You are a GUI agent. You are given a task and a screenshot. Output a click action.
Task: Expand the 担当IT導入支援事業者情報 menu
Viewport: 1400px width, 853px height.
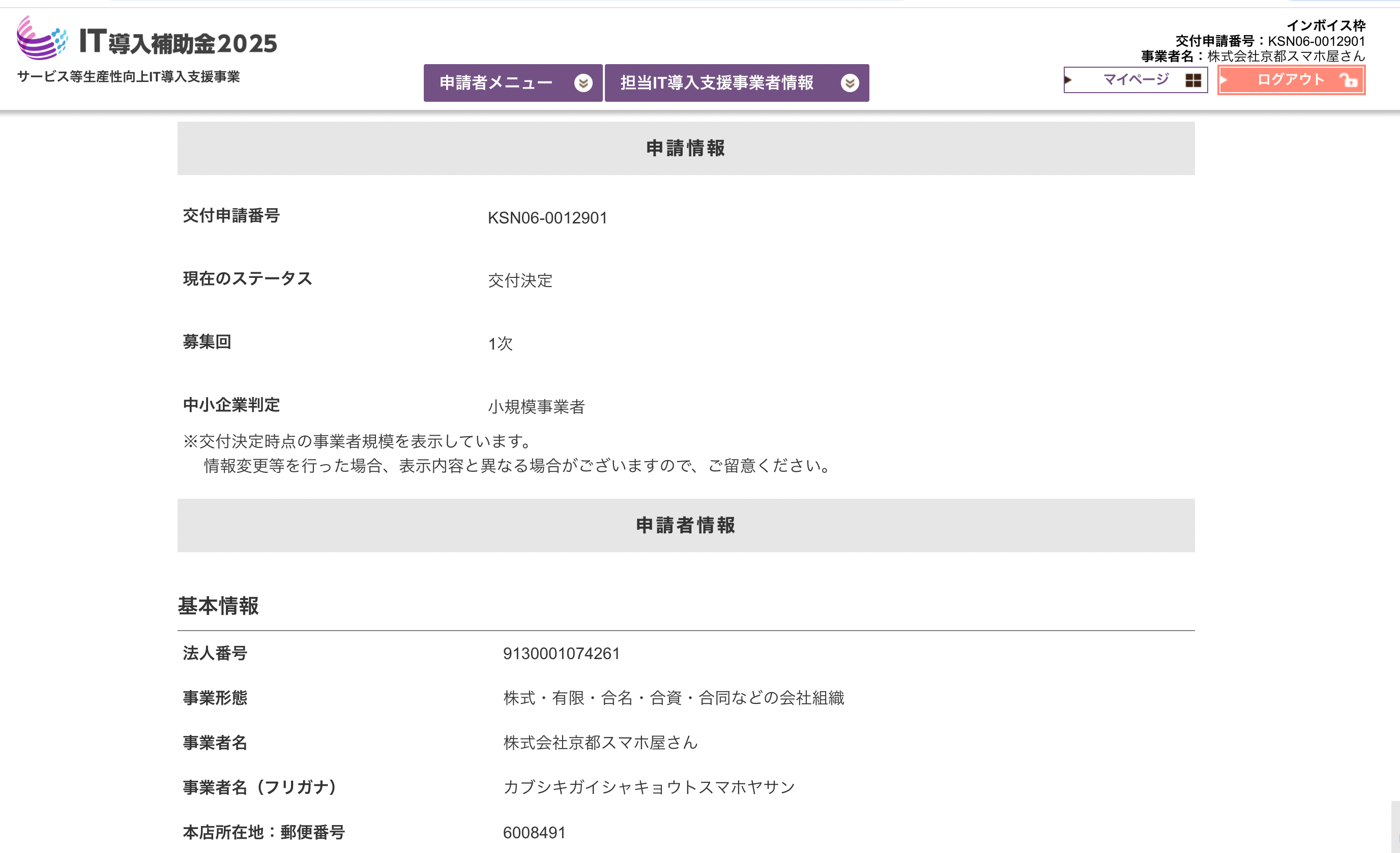coord(717,83)
